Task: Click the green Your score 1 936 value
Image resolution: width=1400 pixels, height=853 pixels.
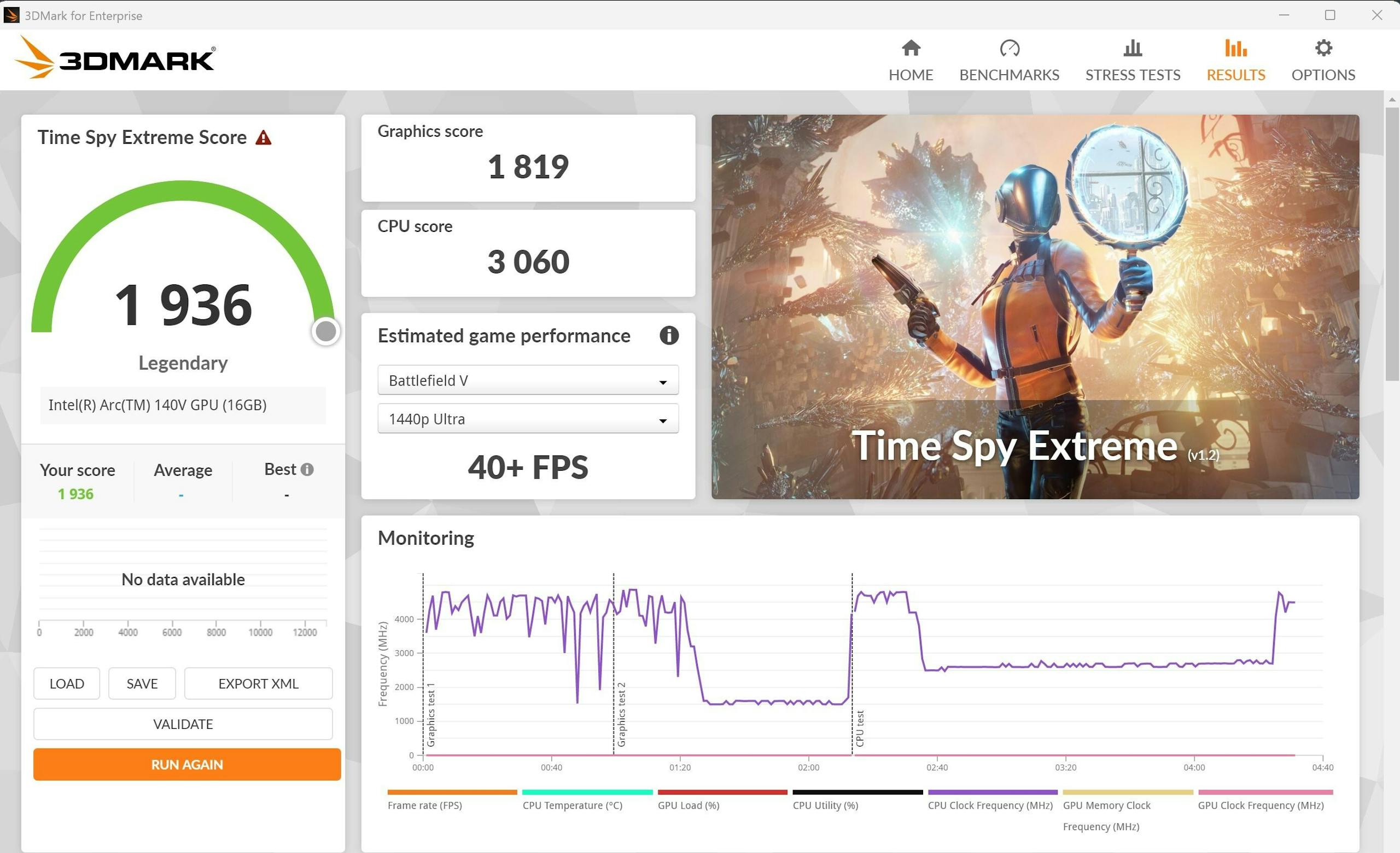Action: tap(75, 494)
